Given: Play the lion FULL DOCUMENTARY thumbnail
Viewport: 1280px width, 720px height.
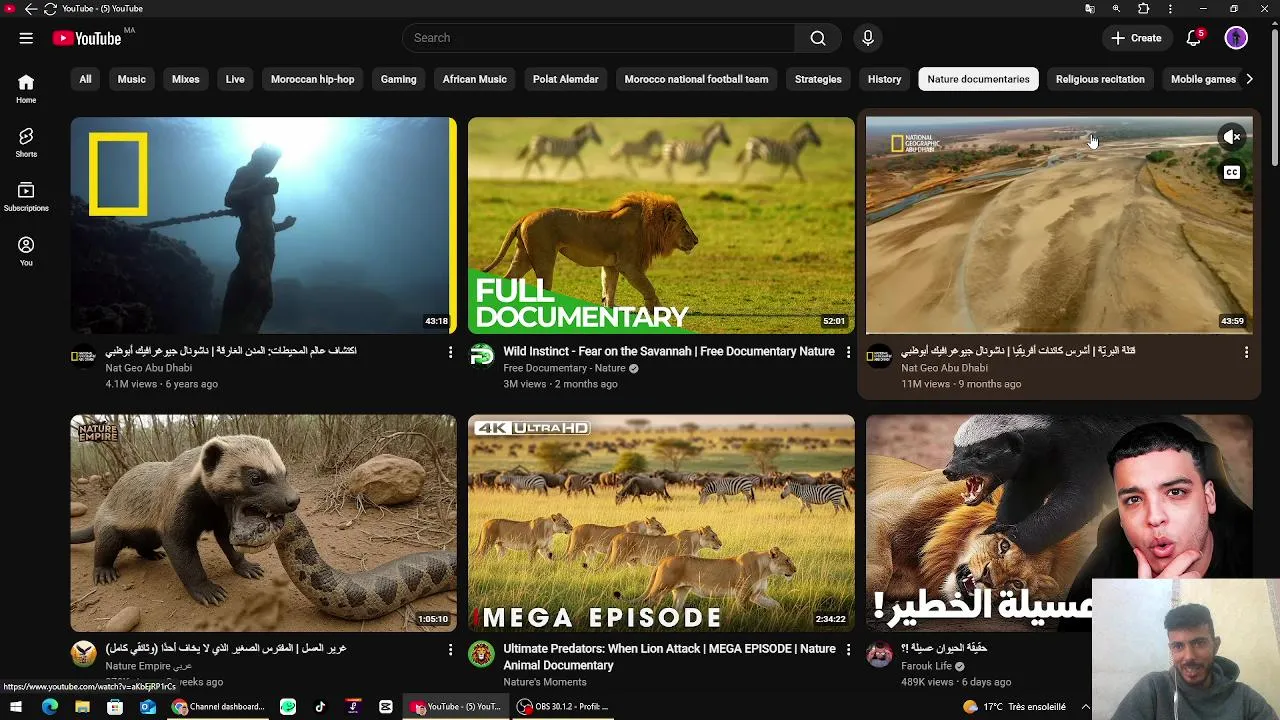Looking at the screenshot, I should click(x=661, y=225).
